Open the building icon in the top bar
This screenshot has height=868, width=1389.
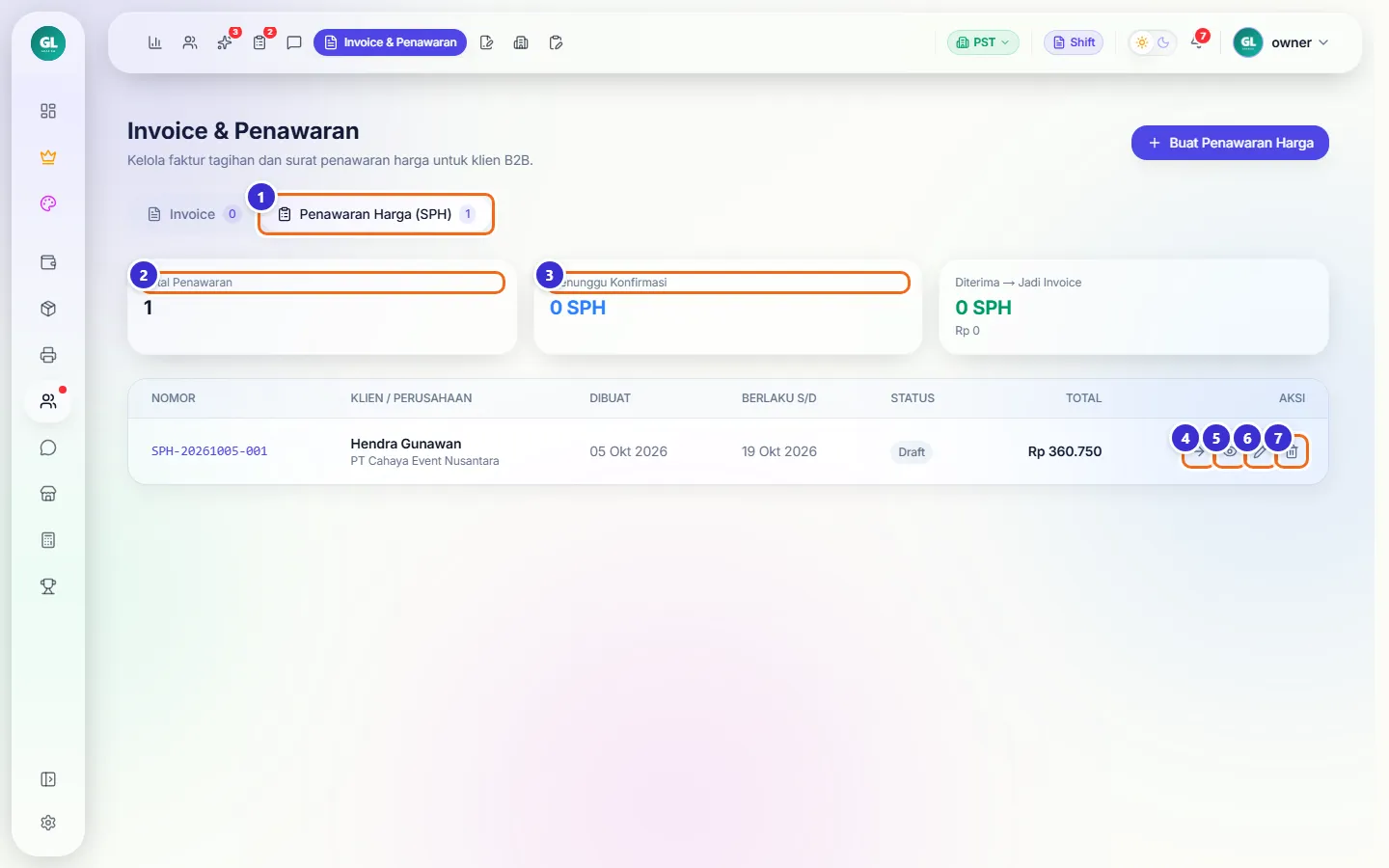click(x=521, y=42)
